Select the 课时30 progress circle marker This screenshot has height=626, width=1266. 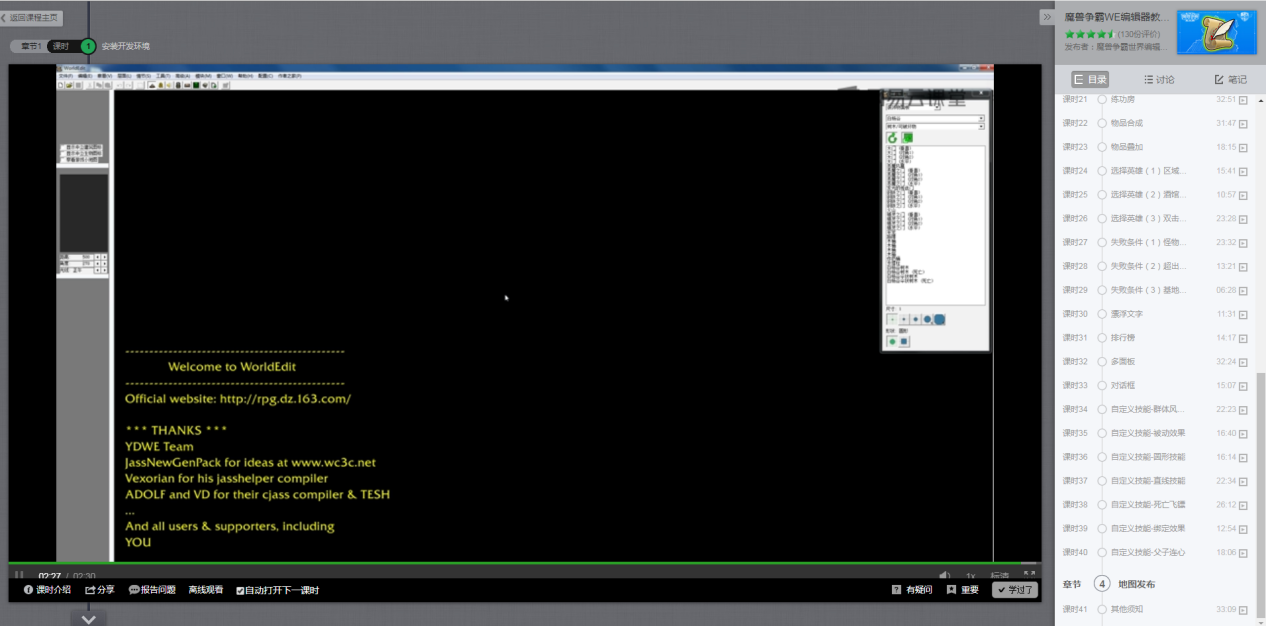(1102, 314)
